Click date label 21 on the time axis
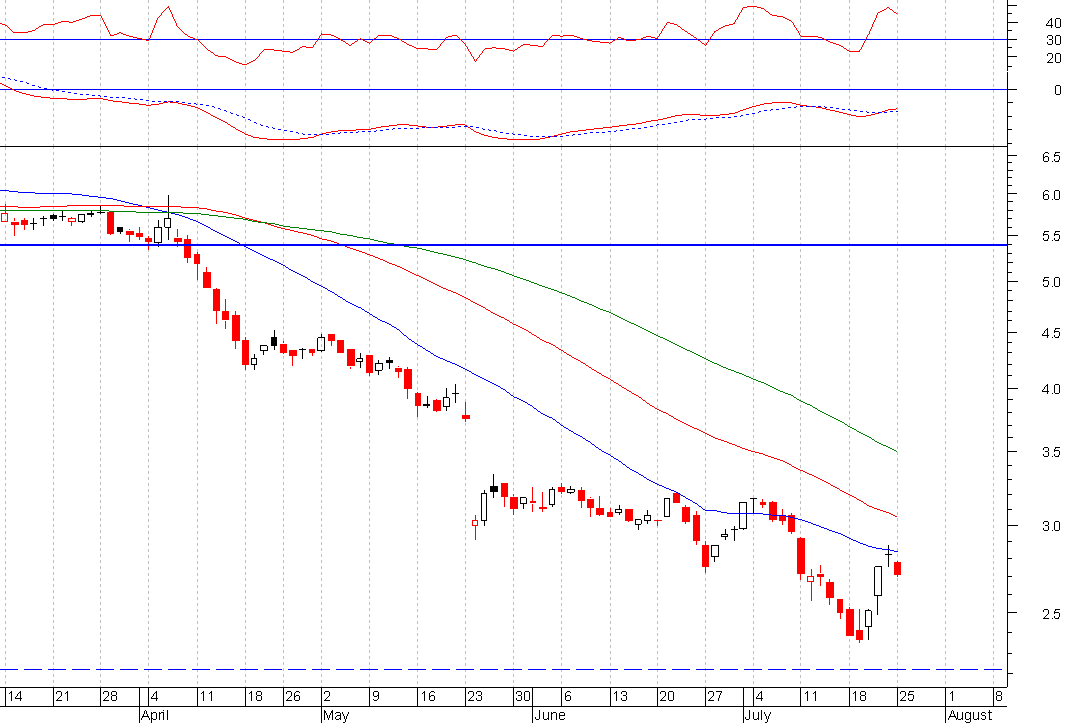This screenshot has height=723, width=1065. [62, 696]
